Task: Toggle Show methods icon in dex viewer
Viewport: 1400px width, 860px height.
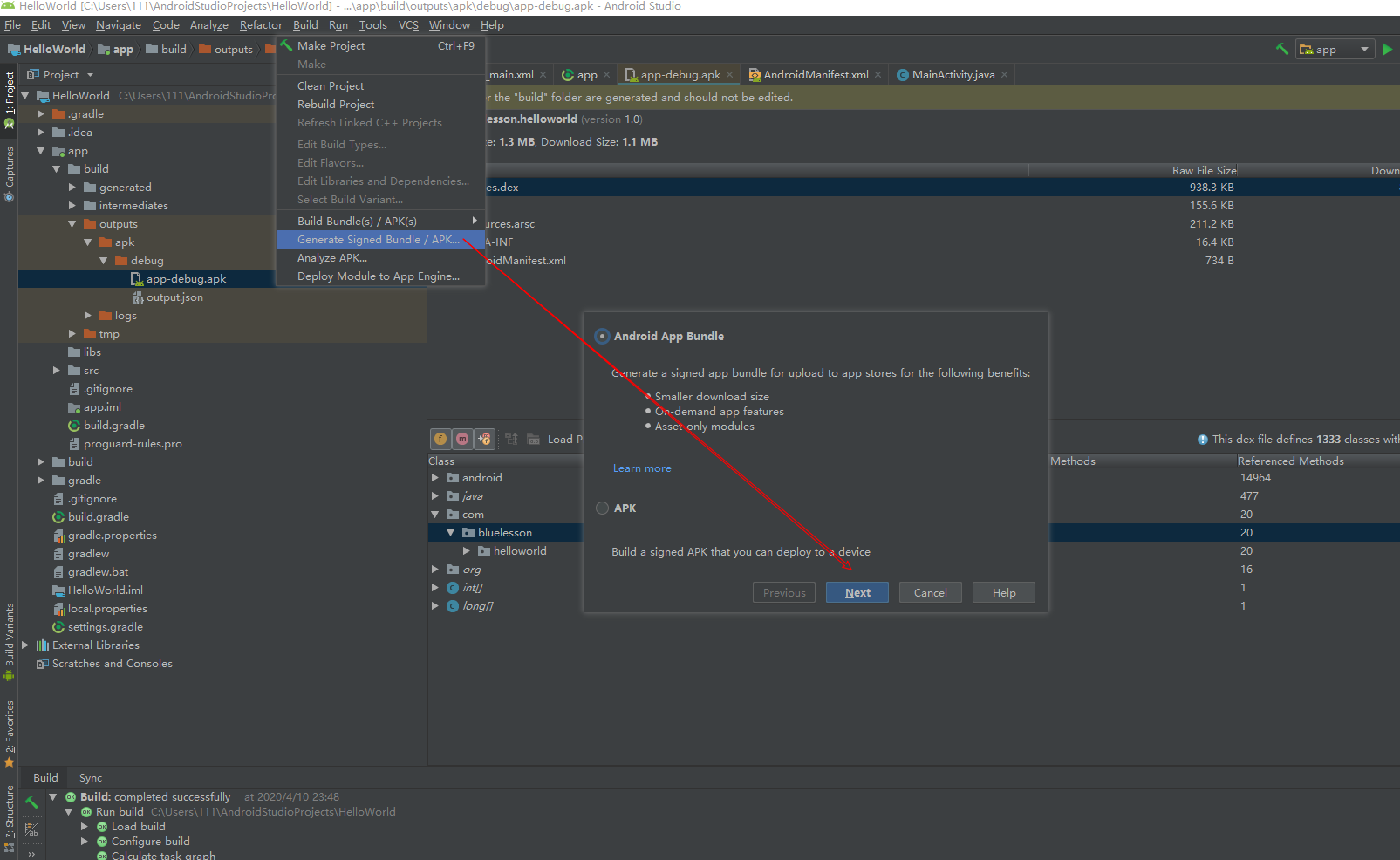Action: point(462,439)
